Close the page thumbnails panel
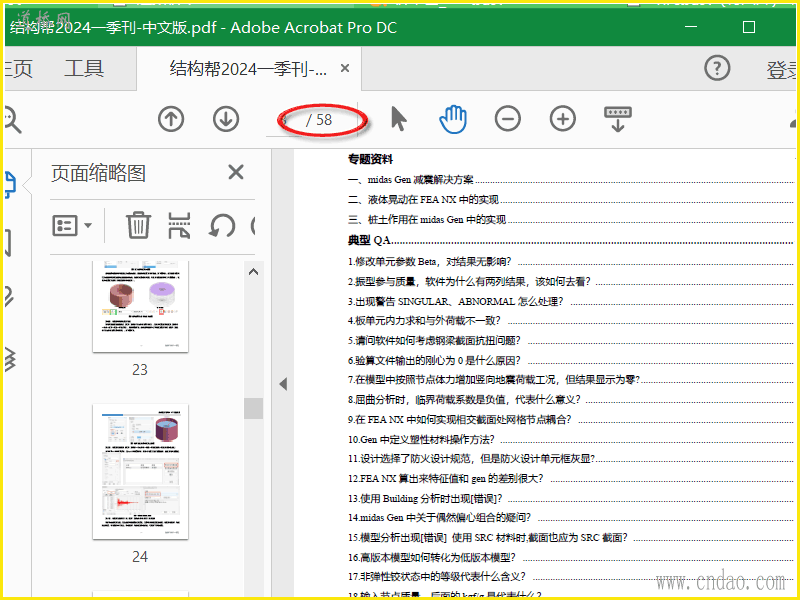 point(236,172)
